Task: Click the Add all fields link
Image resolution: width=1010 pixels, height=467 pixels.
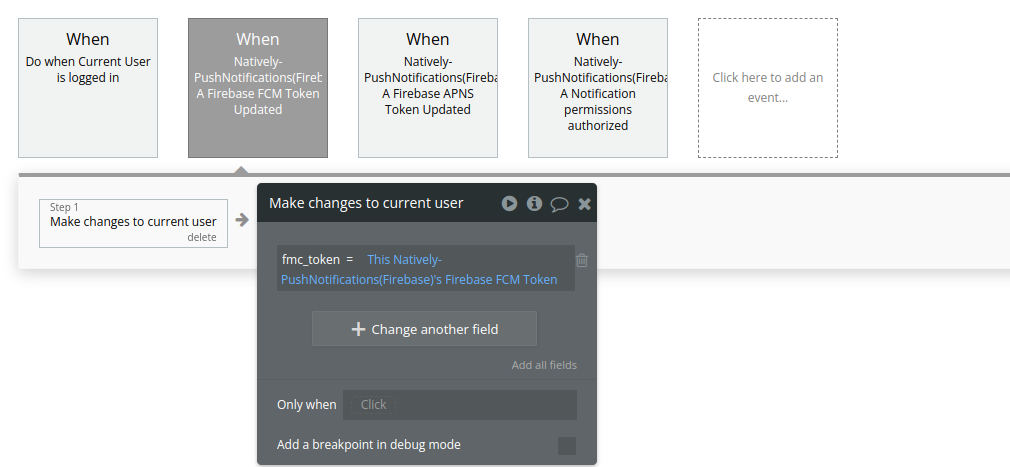Action: [544, 365]
